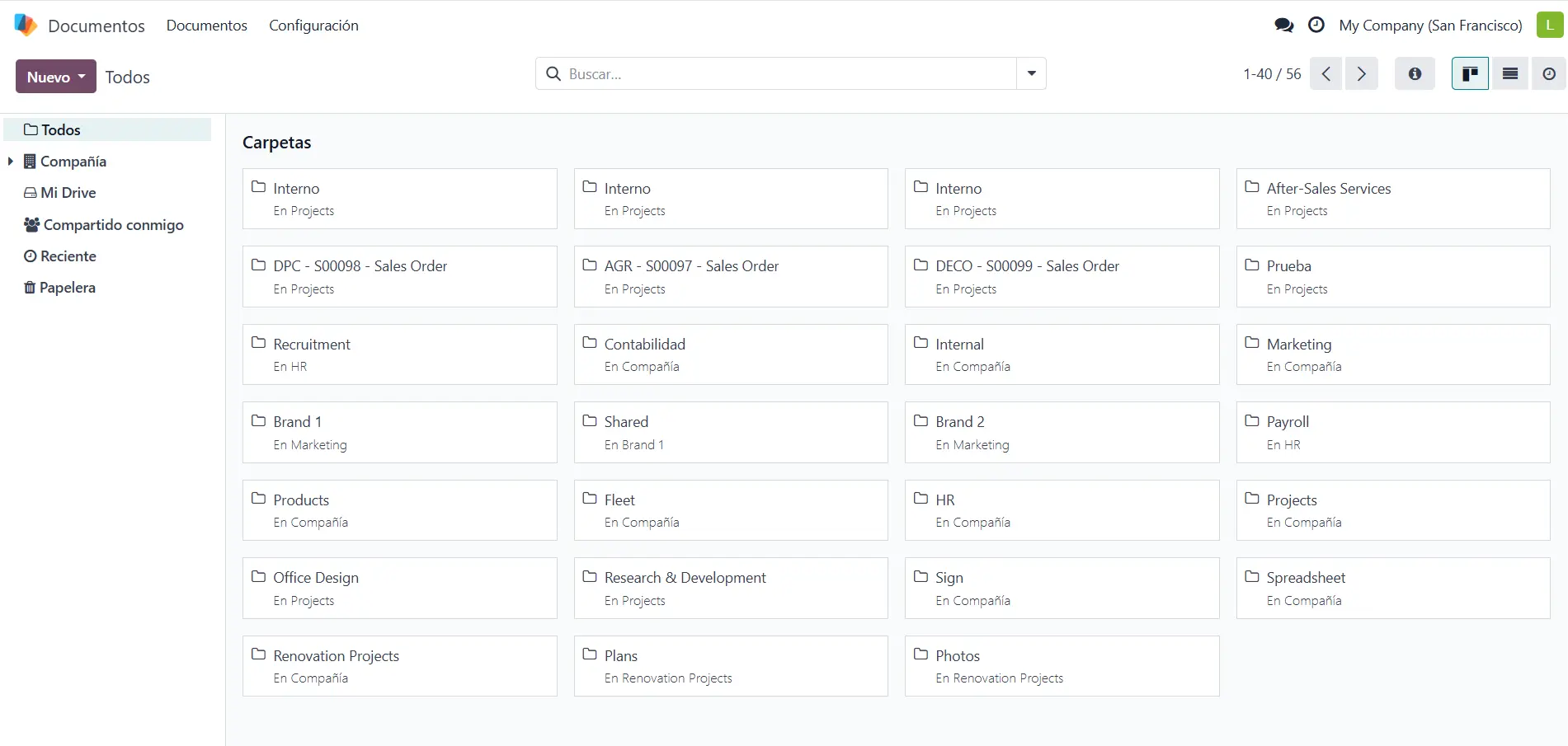Open the AGR - S00097 - Sales Order folder

point(731,277)
